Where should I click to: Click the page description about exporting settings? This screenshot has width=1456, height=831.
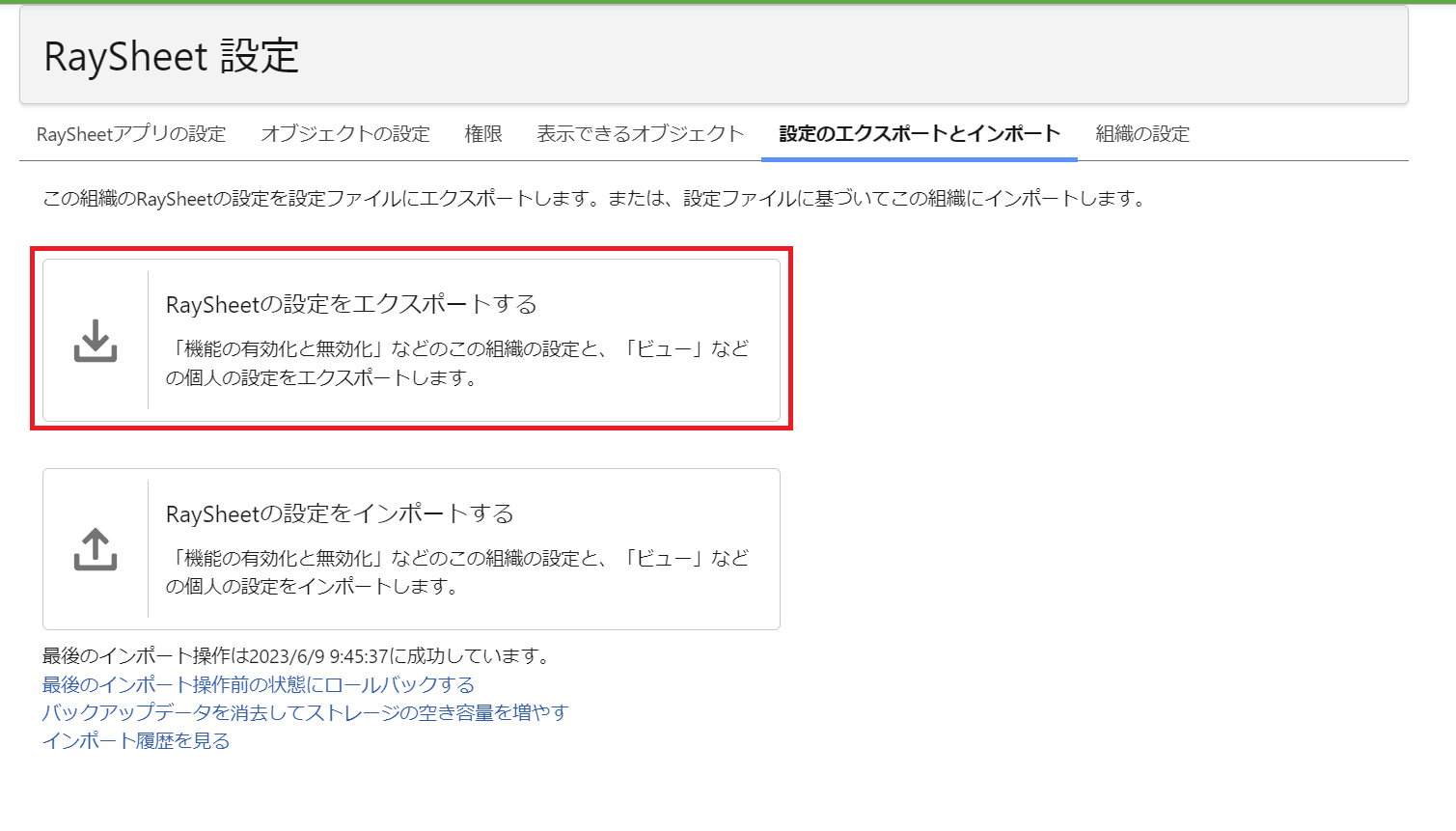(595, 199)
